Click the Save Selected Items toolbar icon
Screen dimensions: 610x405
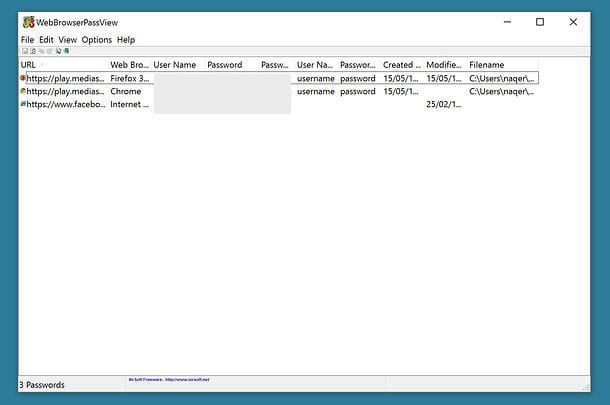point(25,51)
